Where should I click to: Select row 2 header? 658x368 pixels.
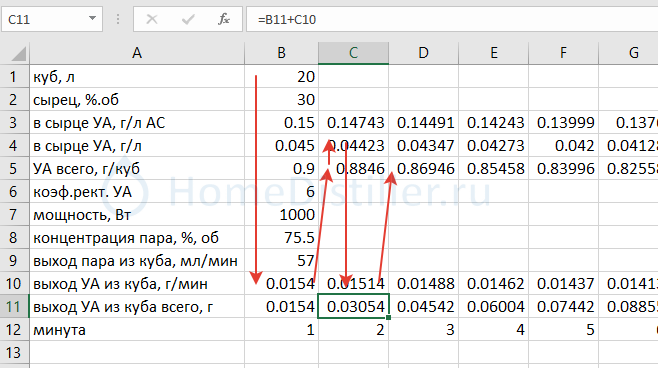(x=14, y=99)
